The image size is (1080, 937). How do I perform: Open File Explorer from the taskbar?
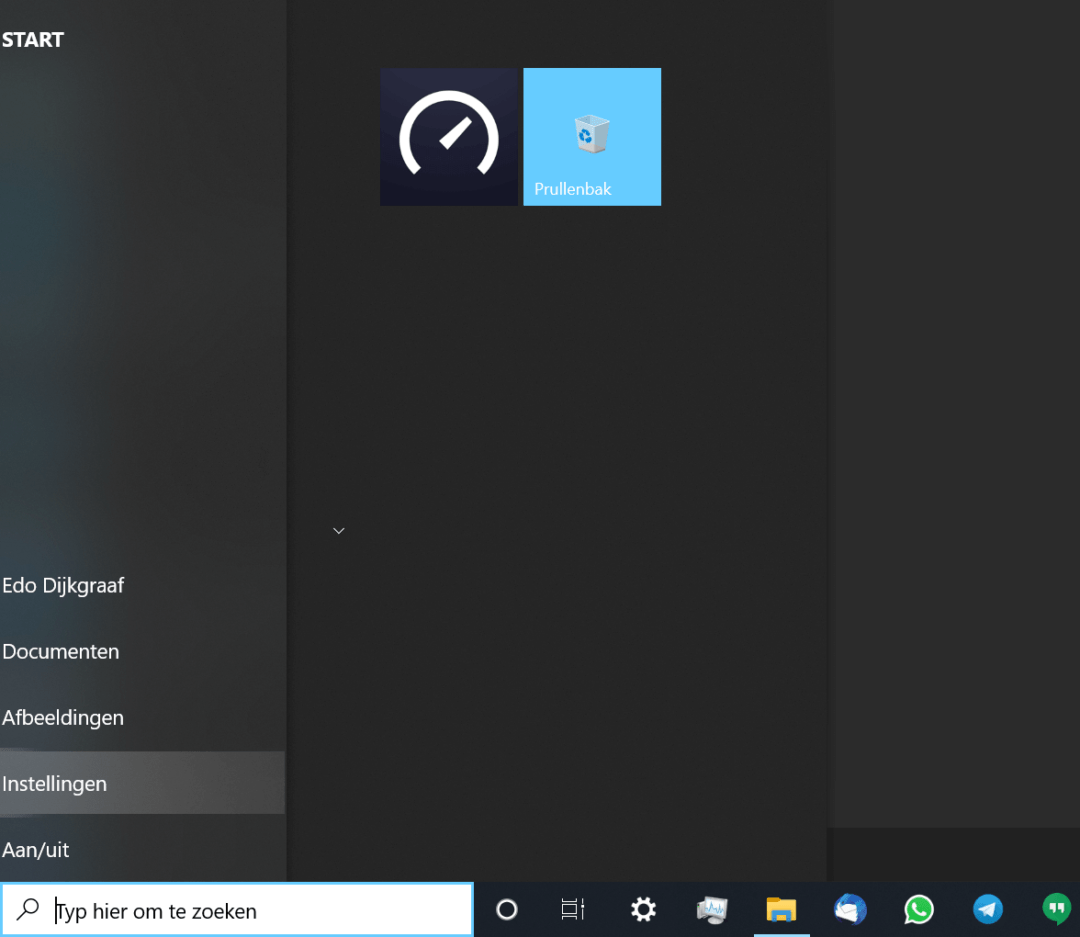click(x=781, y=909)
